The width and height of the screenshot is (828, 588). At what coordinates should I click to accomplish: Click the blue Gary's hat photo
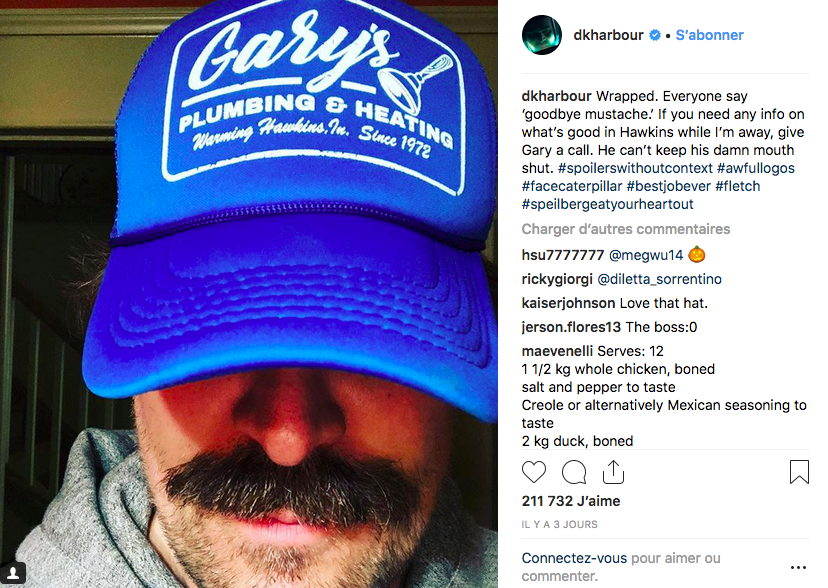pos(249,294)
